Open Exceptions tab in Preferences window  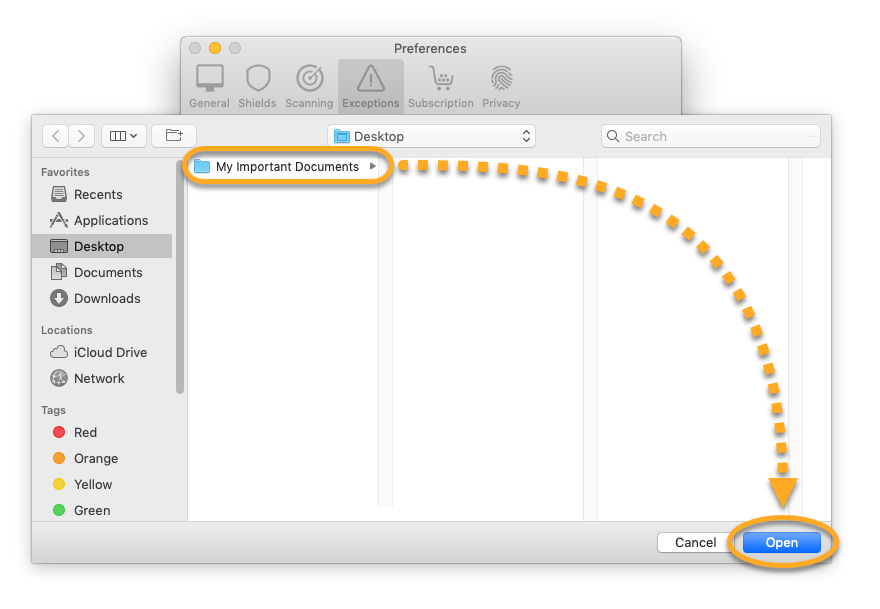[370, 86]
